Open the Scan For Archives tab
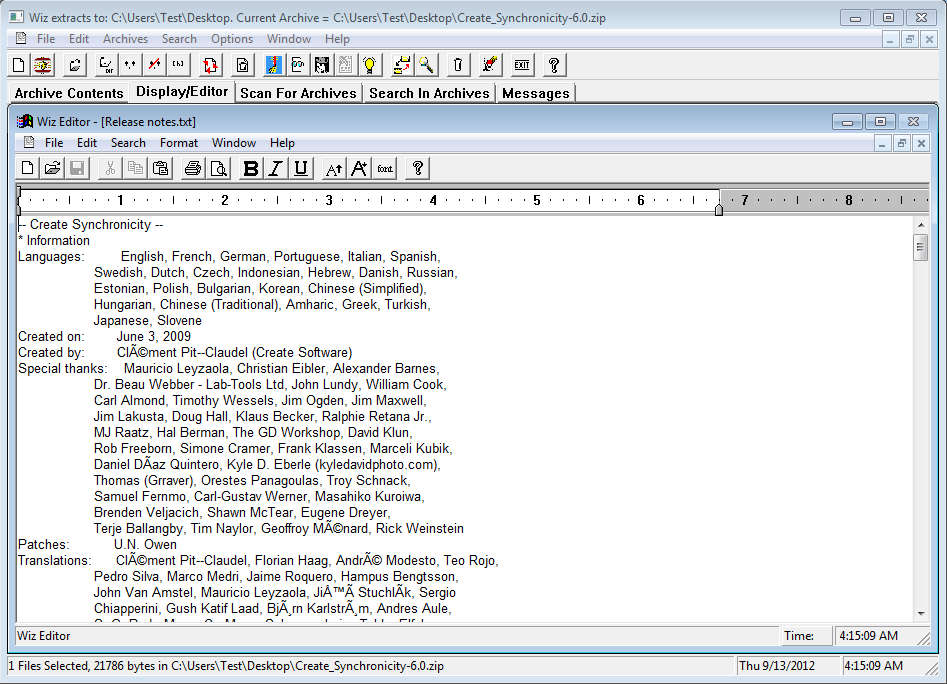This screenshot has width=947, height=684. (298, 93)
